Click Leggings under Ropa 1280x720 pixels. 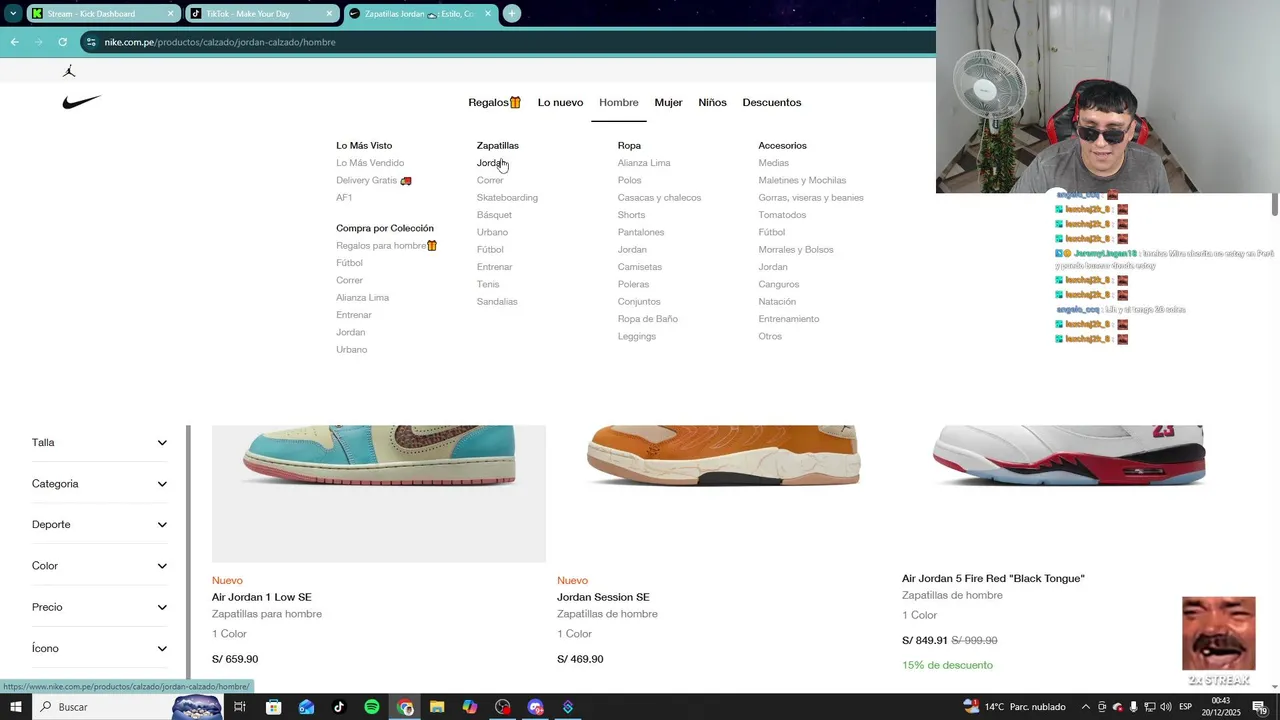click(637, 336)
